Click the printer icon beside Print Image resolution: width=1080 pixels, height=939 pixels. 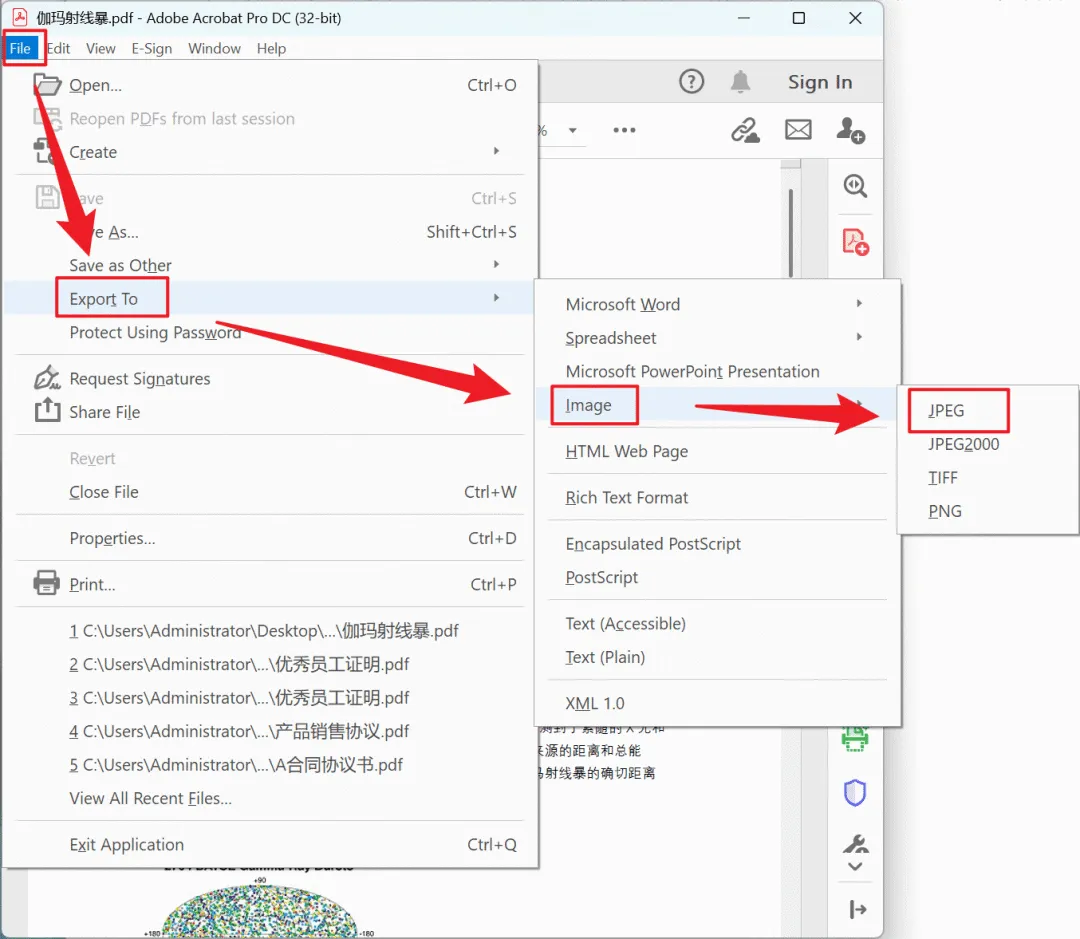pyautogui.click(x=46, y=583)
